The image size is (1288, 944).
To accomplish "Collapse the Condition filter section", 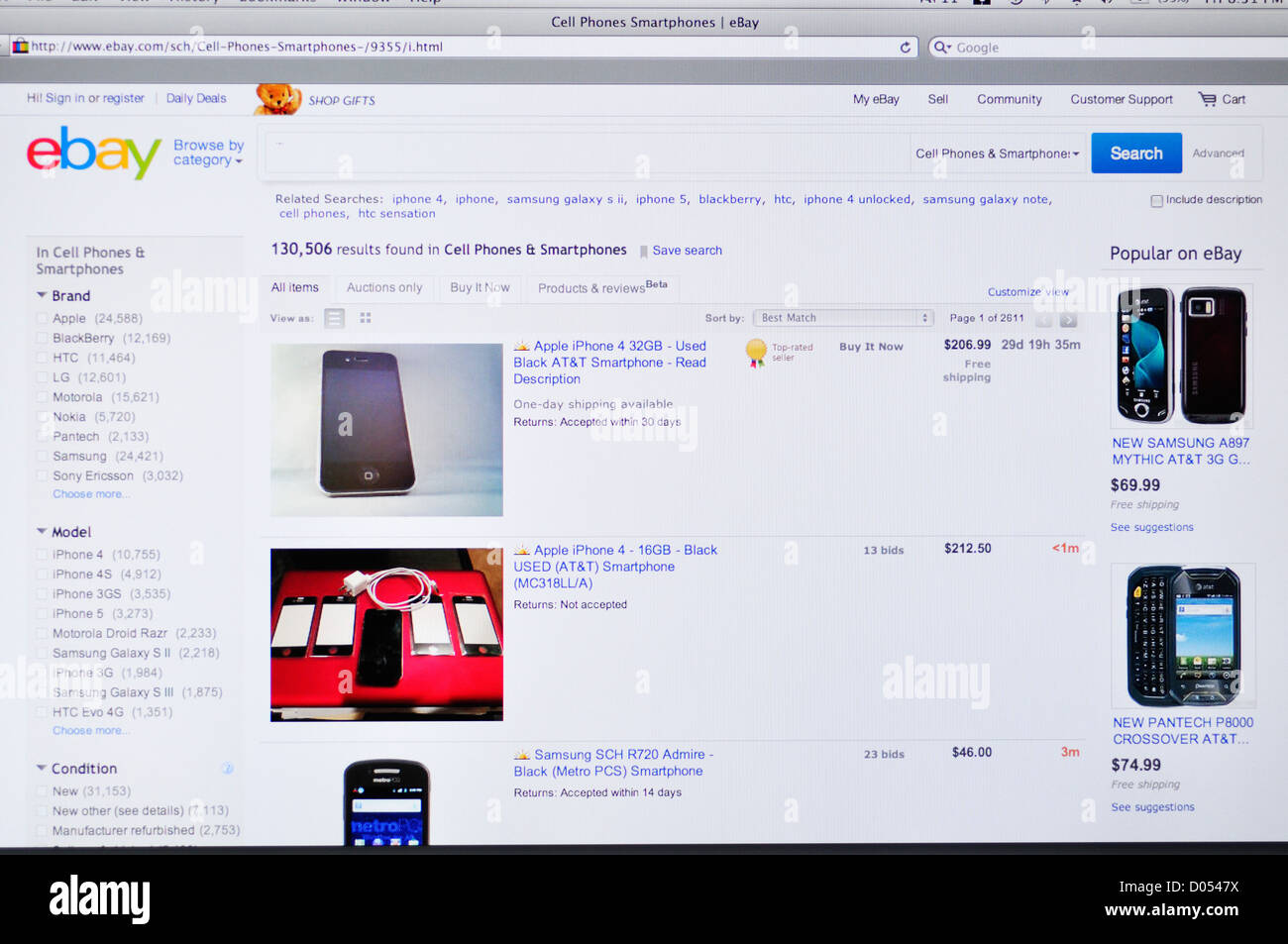I will click(x=42, y=768).
